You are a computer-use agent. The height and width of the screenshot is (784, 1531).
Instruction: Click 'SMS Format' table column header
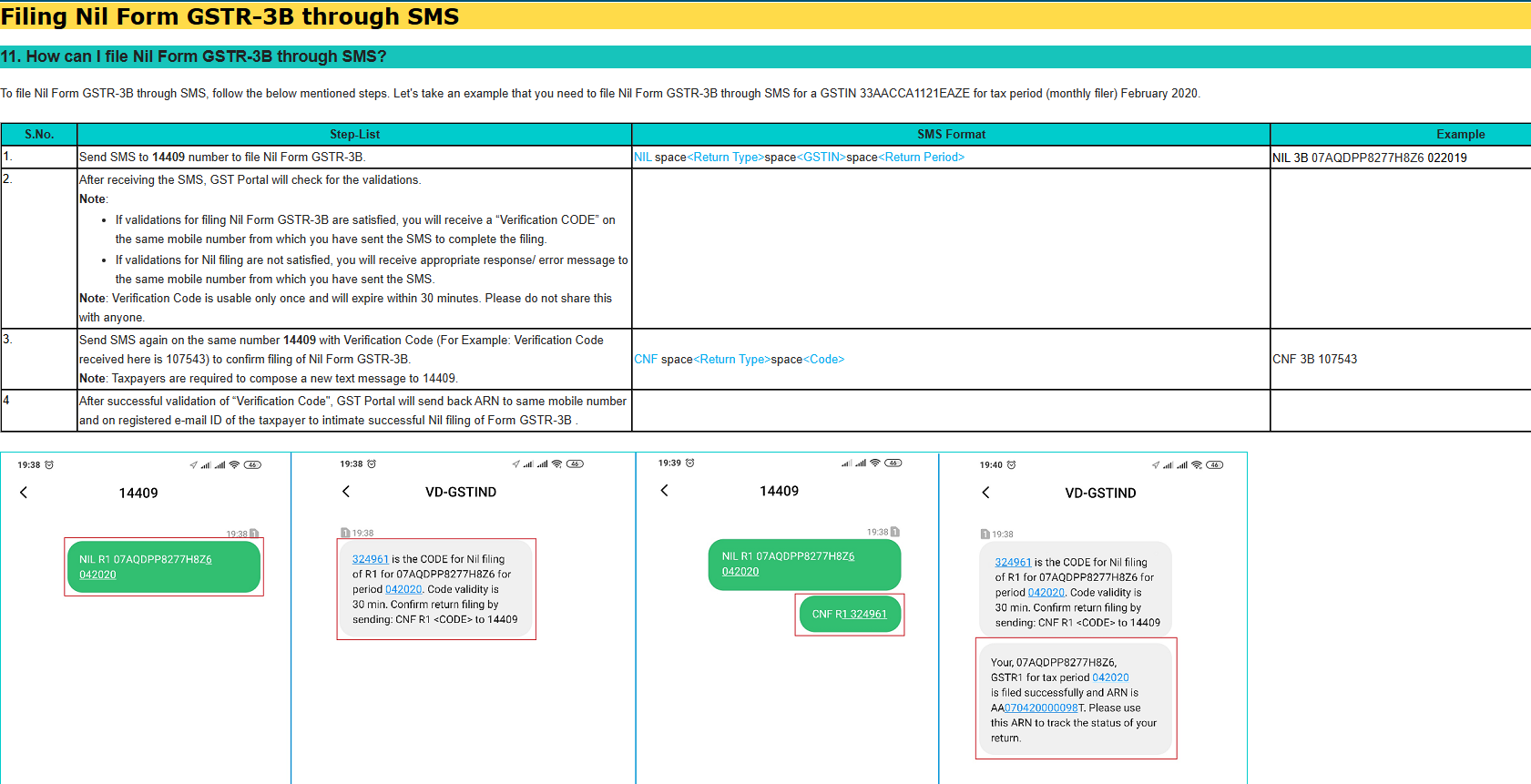951,134
